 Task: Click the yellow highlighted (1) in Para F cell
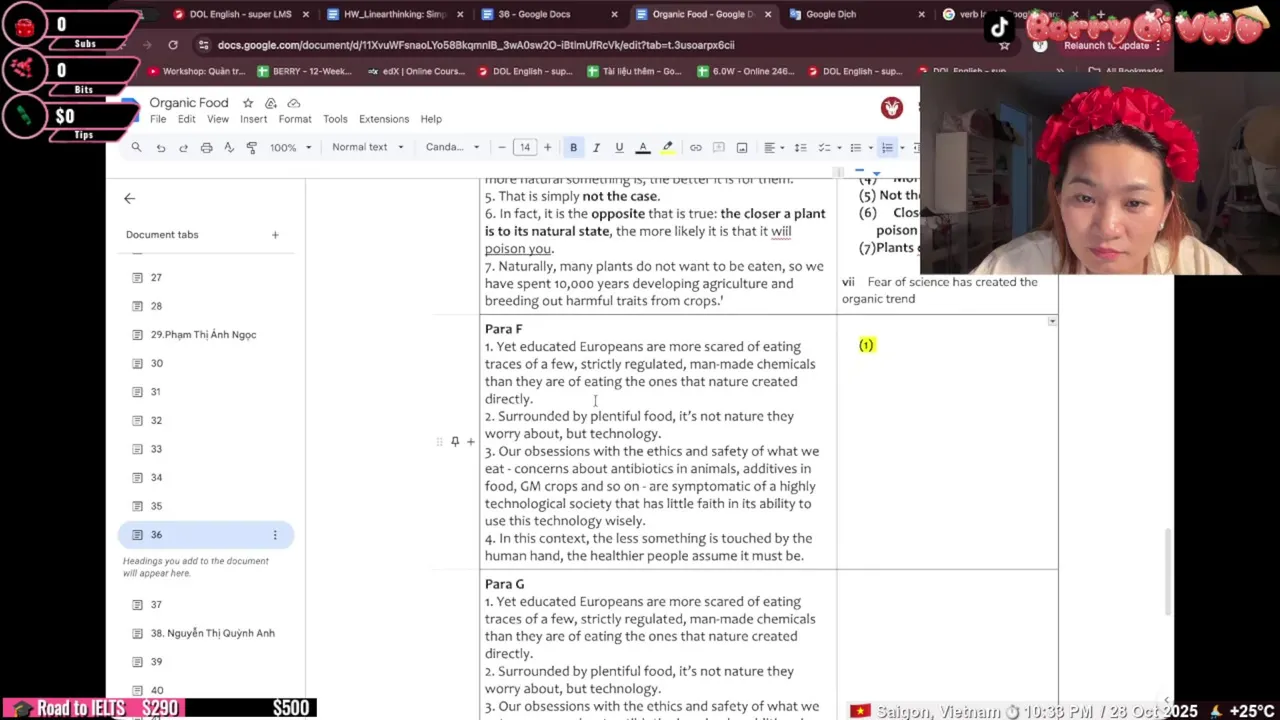click(866, 345)
